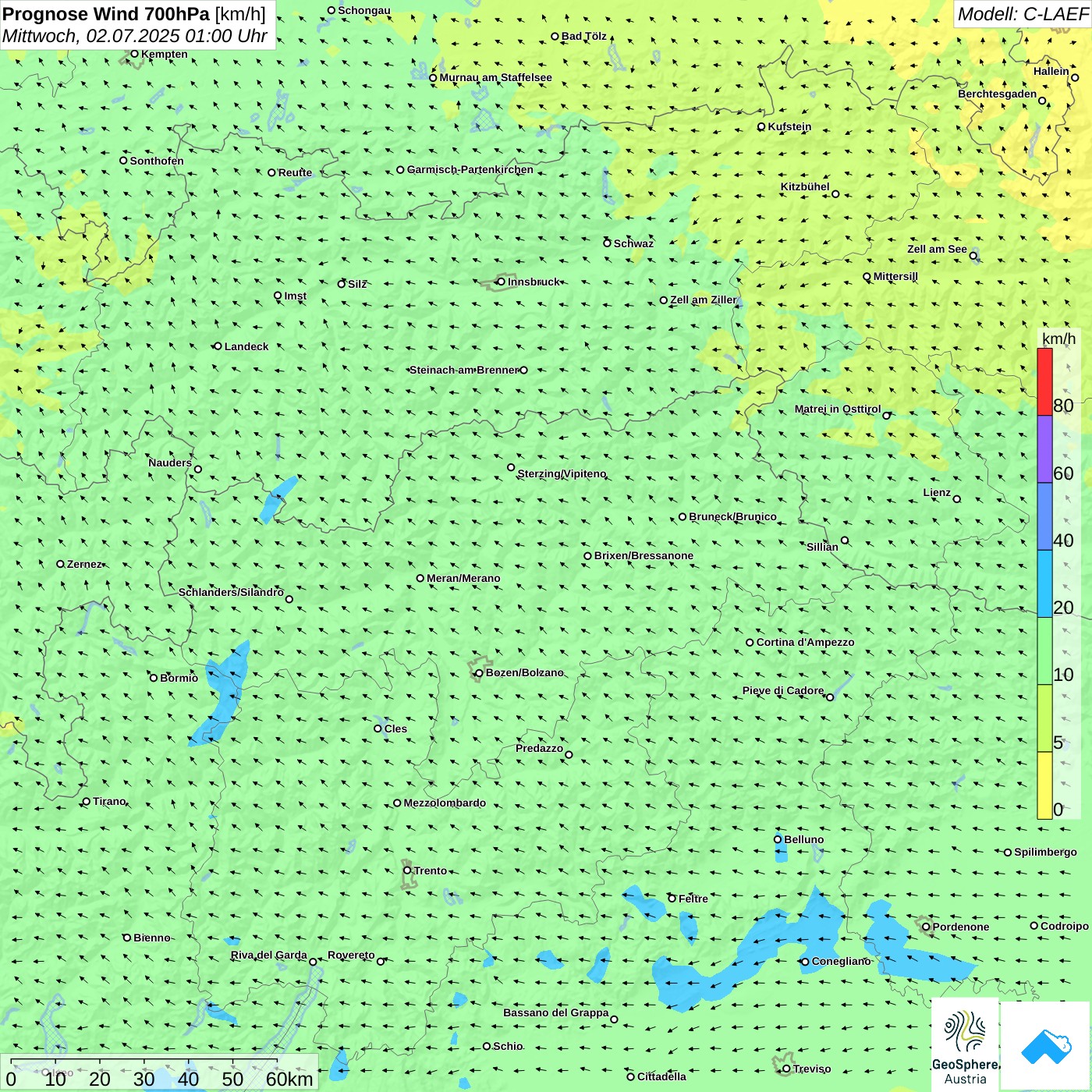Click the Codroipo label
The width and height of the screenshot is (1092, 1092).
click(1065, 926)
